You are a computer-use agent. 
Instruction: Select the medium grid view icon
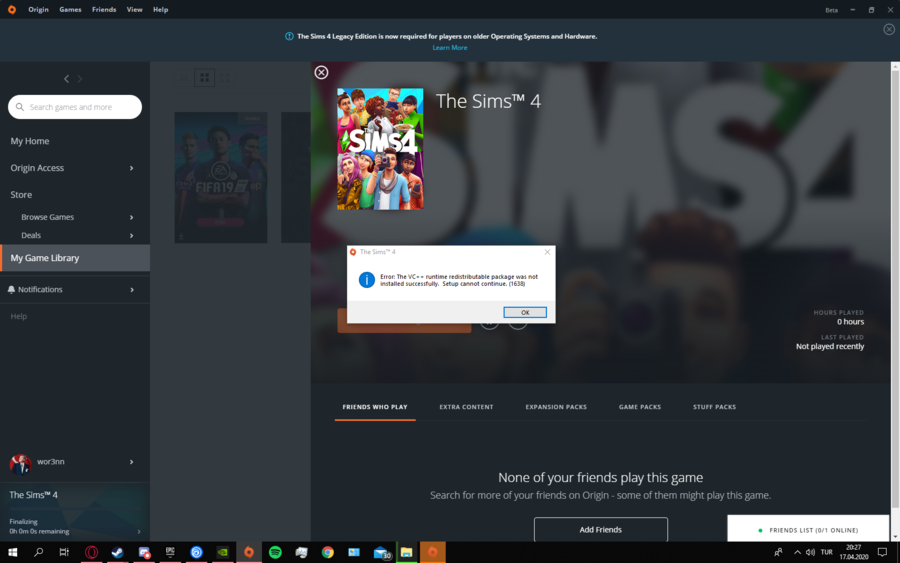[x=204, y=77]
